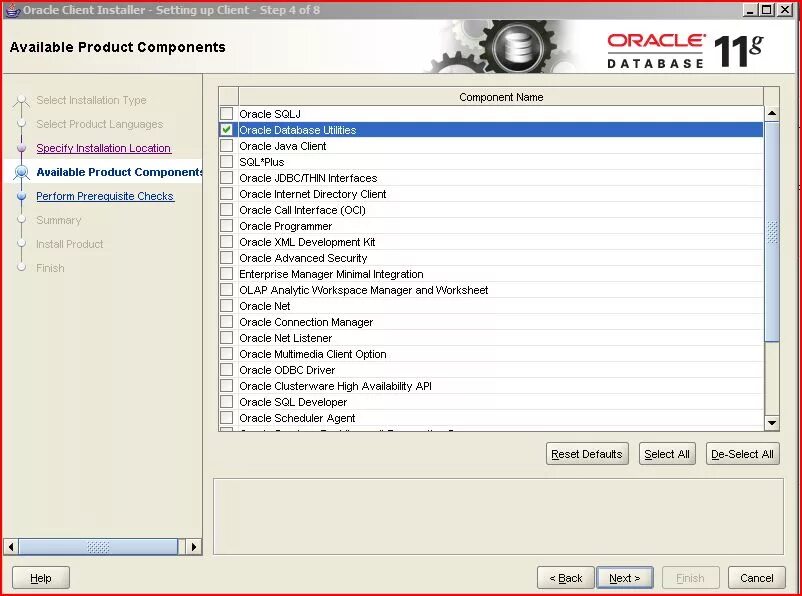Close the Oracle Client Installer window
The width and height of the screenshot is (802, 596).
[x=785, y=10]
